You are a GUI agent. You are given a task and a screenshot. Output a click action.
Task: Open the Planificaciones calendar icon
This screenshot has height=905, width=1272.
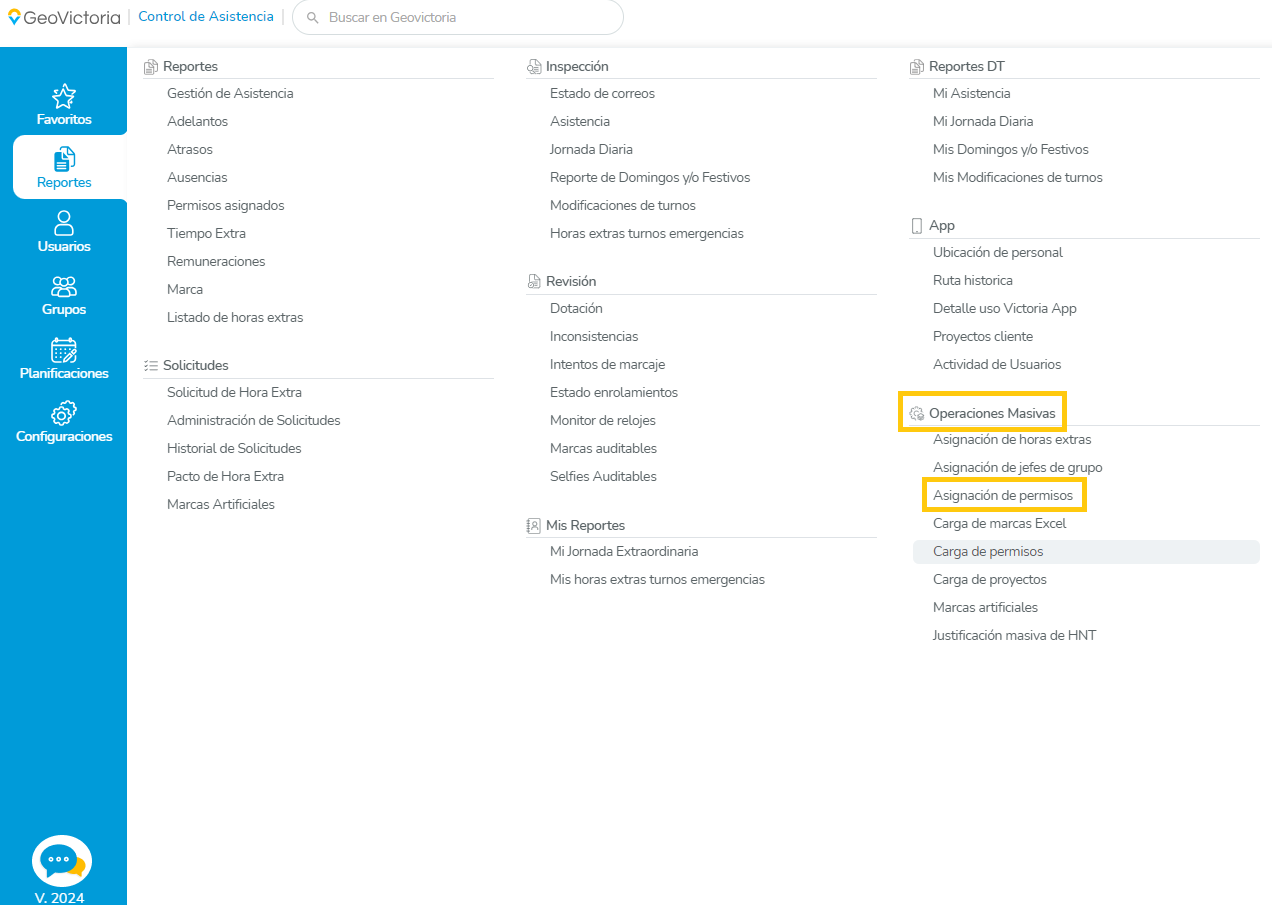coord(64,350)
